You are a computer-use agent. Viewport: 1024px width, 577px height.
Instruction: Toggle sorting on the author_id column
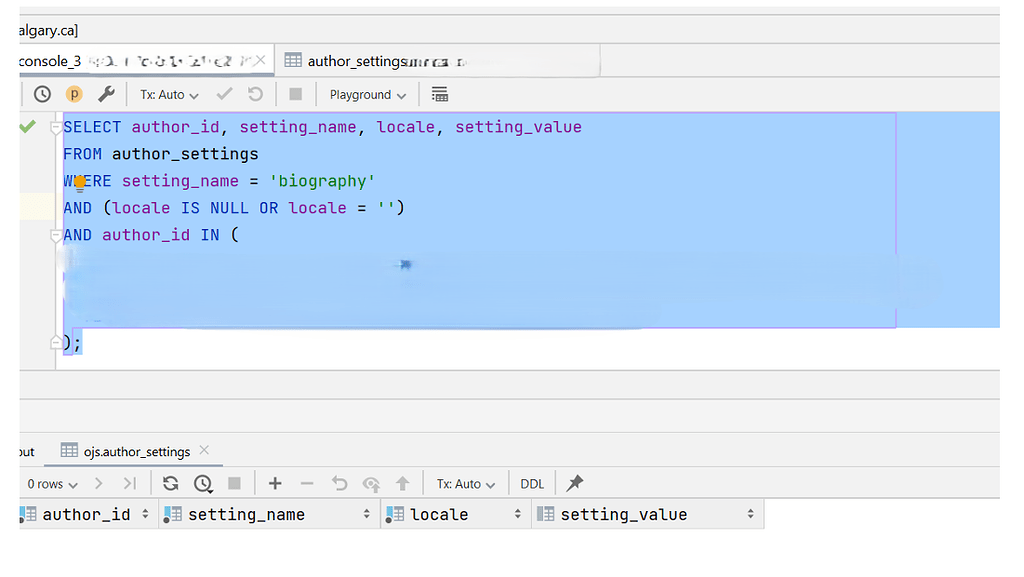pos(143,513)
